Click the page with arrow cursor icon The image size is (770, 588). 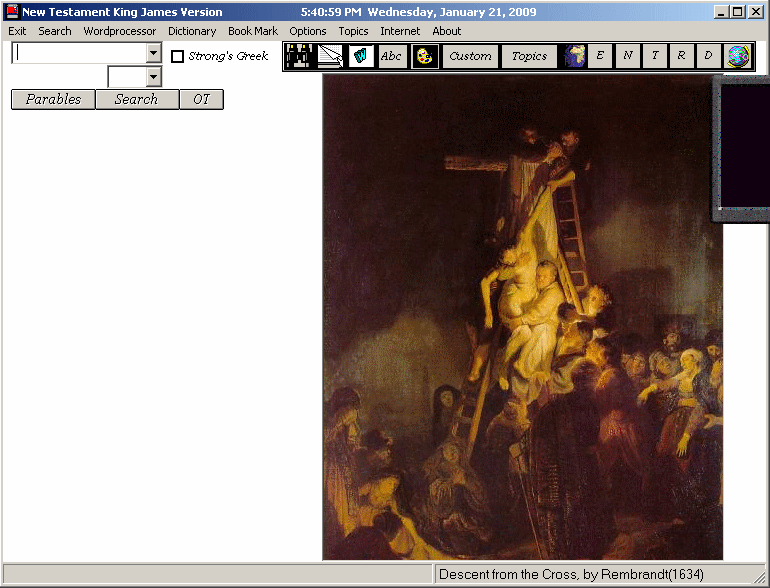tap(330, 56)
